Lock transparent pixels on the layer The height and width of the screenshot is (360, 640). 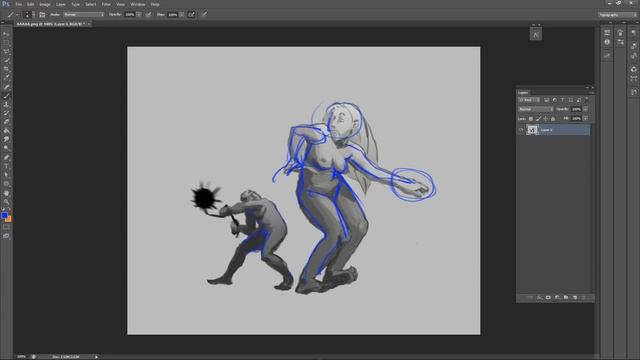(x=531, y=119)
